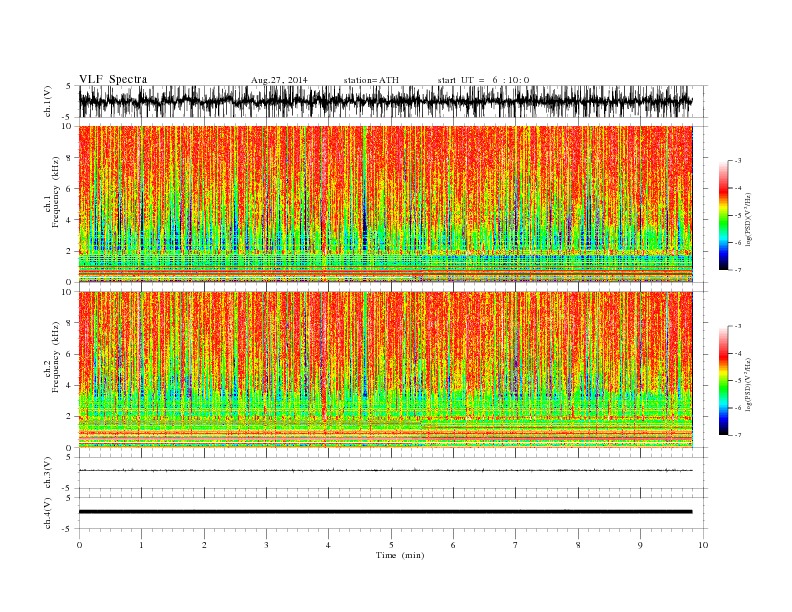Click the time axis tick label "3"
Screen dimensions: 792x612
pyautogui.click(x=266, y=545)
